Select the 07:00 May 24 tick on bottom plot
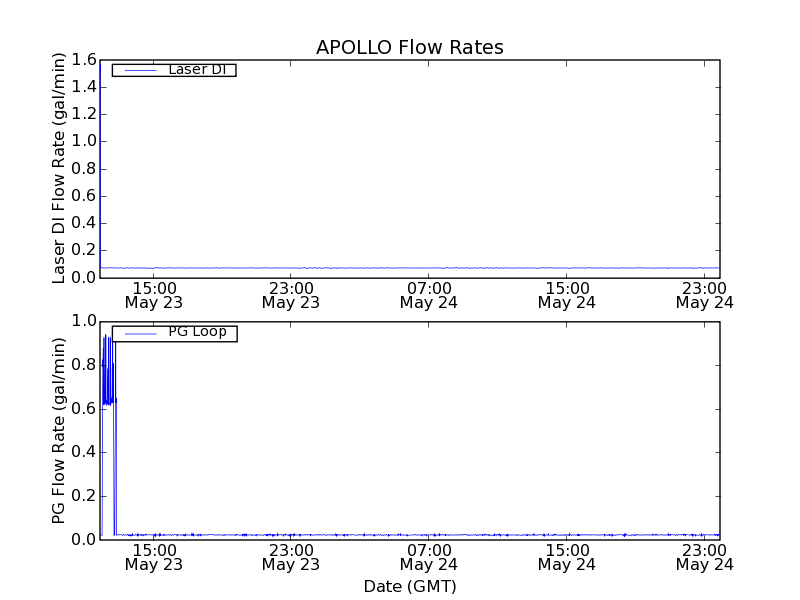This screenshot has width=800, height=600. point(428,556)
